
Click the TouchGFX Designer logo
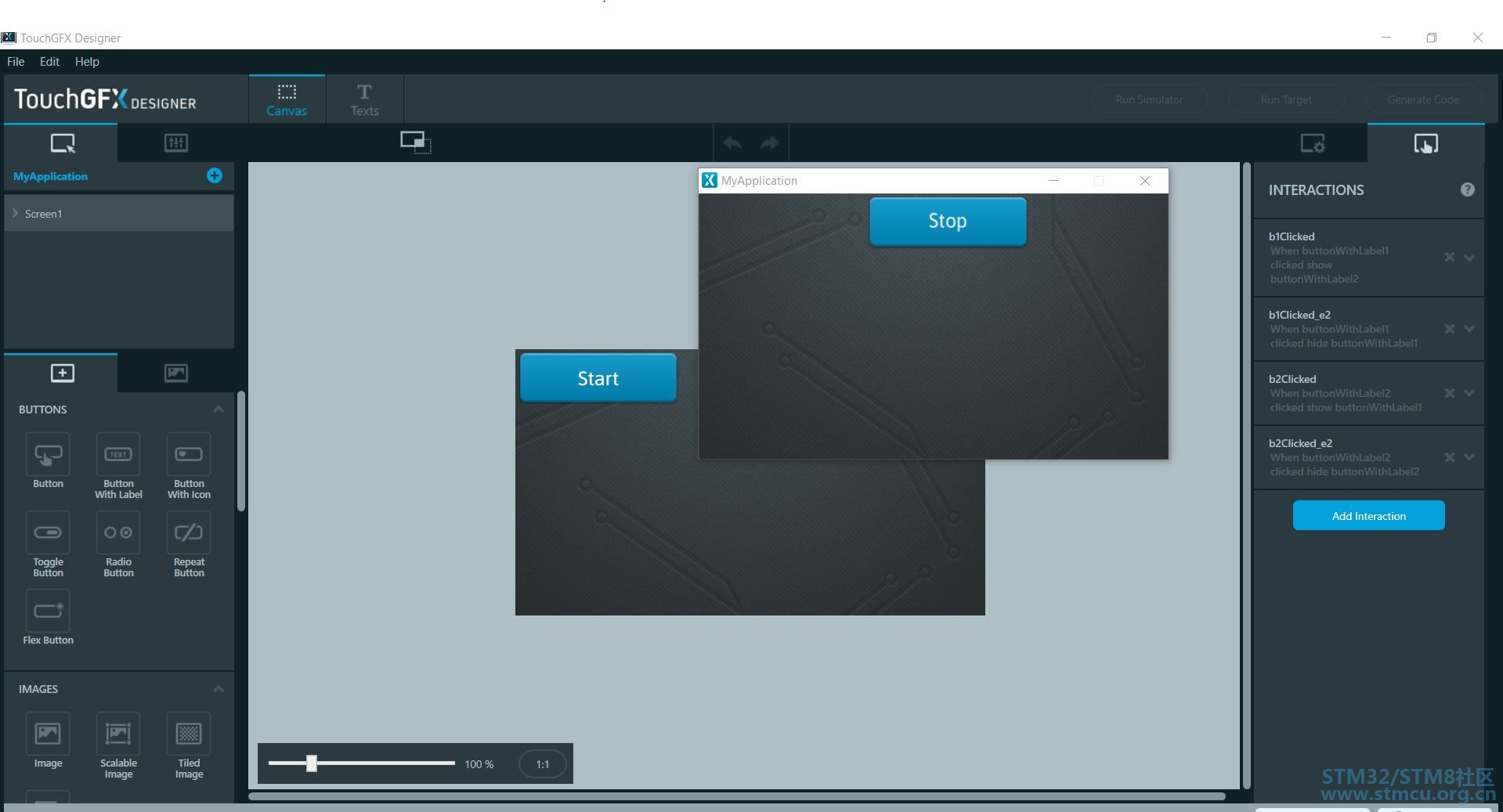[105, 99]
